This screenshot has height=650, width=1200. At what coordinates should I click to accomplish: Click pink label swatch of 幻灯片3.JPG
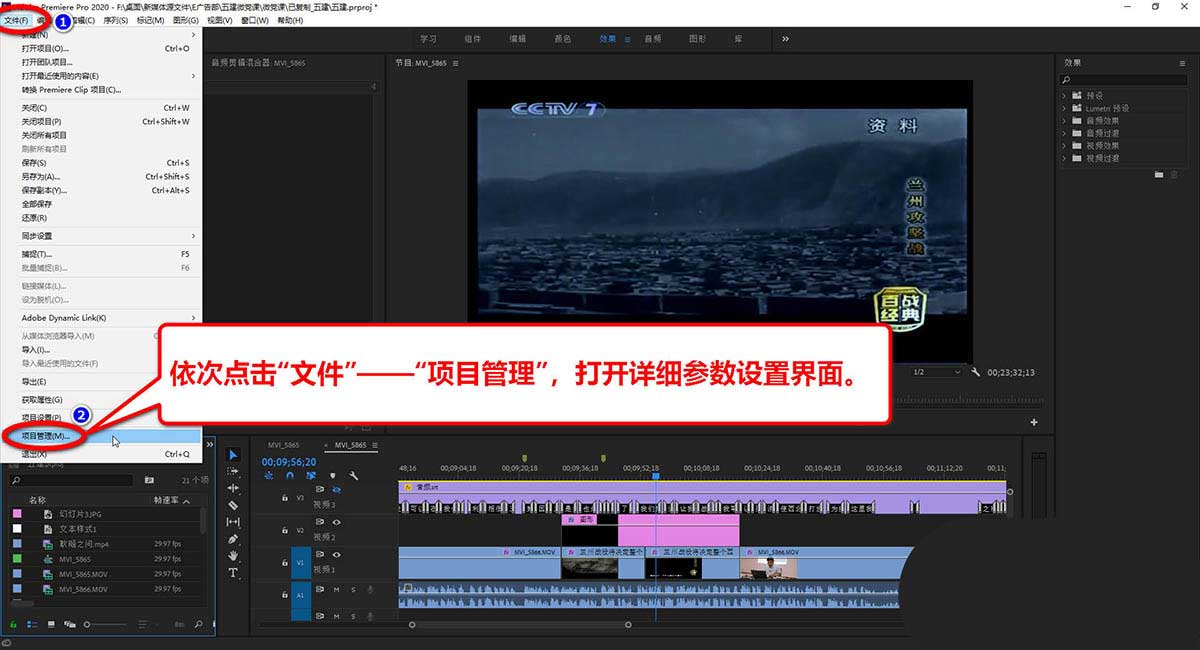16,513
